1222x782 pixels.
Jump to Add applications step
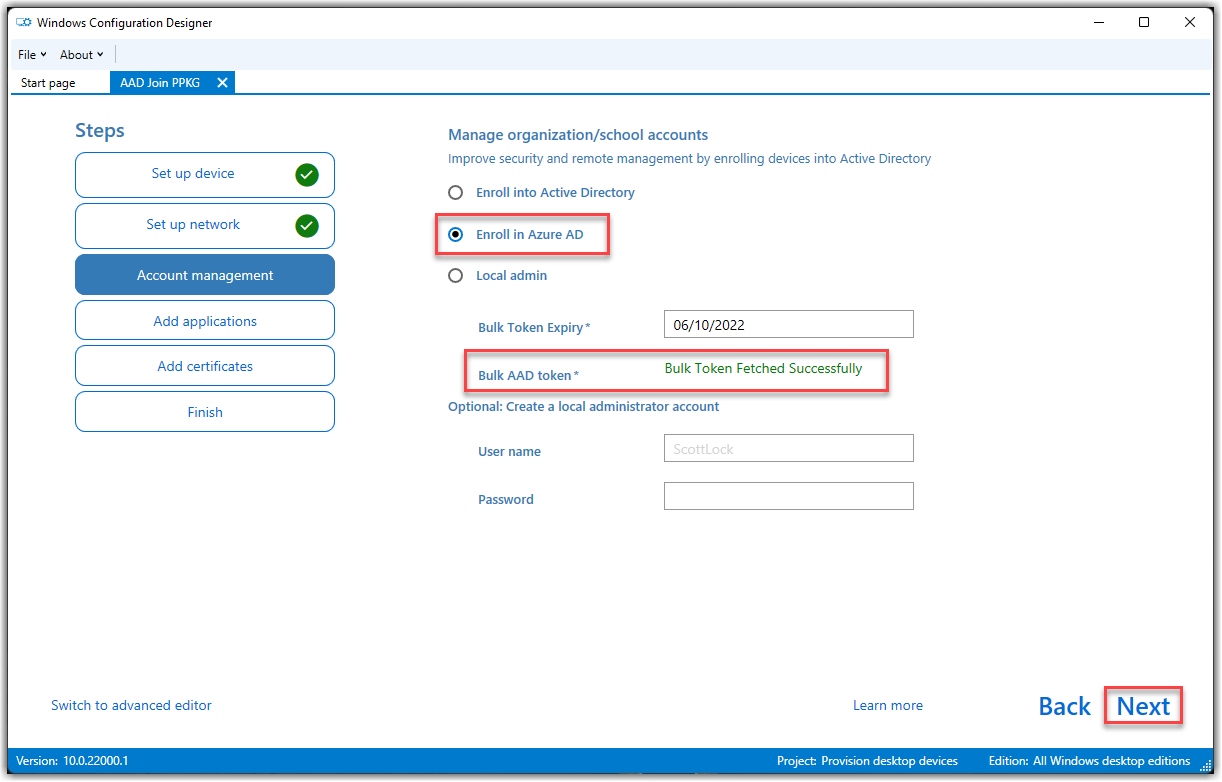click(205, 321)
